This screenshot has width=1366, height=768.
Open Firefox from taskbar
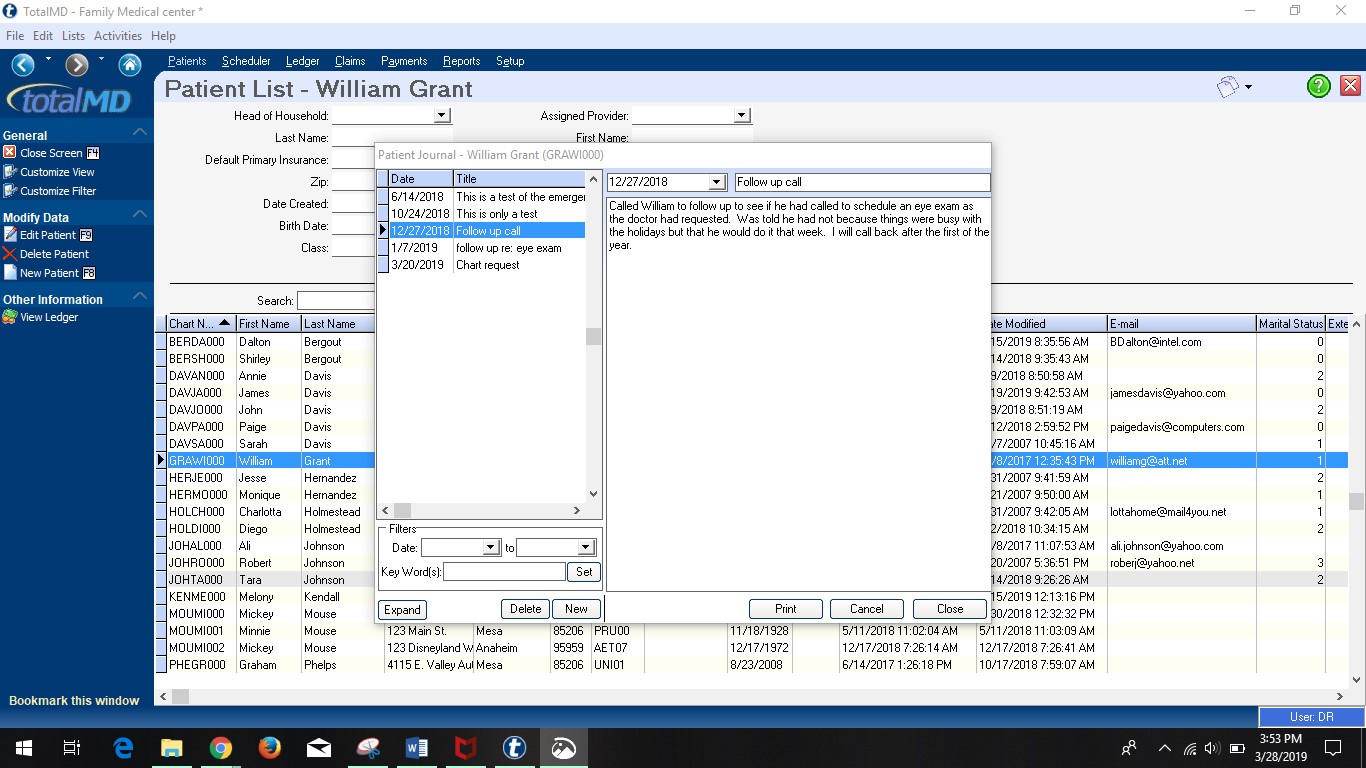pyautogui.click(x=270, y=748)
